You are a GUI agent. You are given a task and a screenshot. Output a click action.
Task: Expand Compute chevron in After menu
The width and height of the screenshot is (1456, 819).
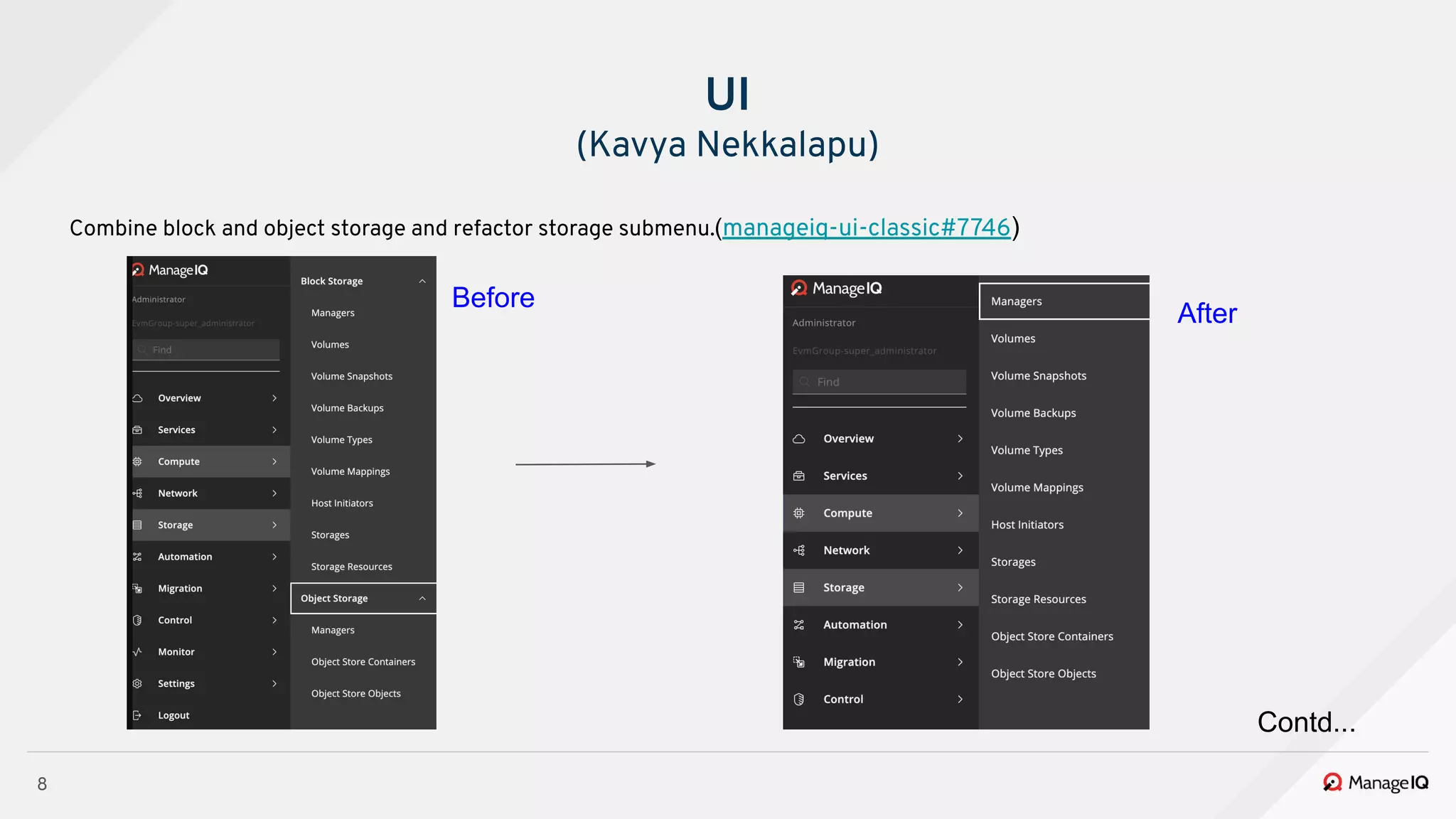pos(960,513)
